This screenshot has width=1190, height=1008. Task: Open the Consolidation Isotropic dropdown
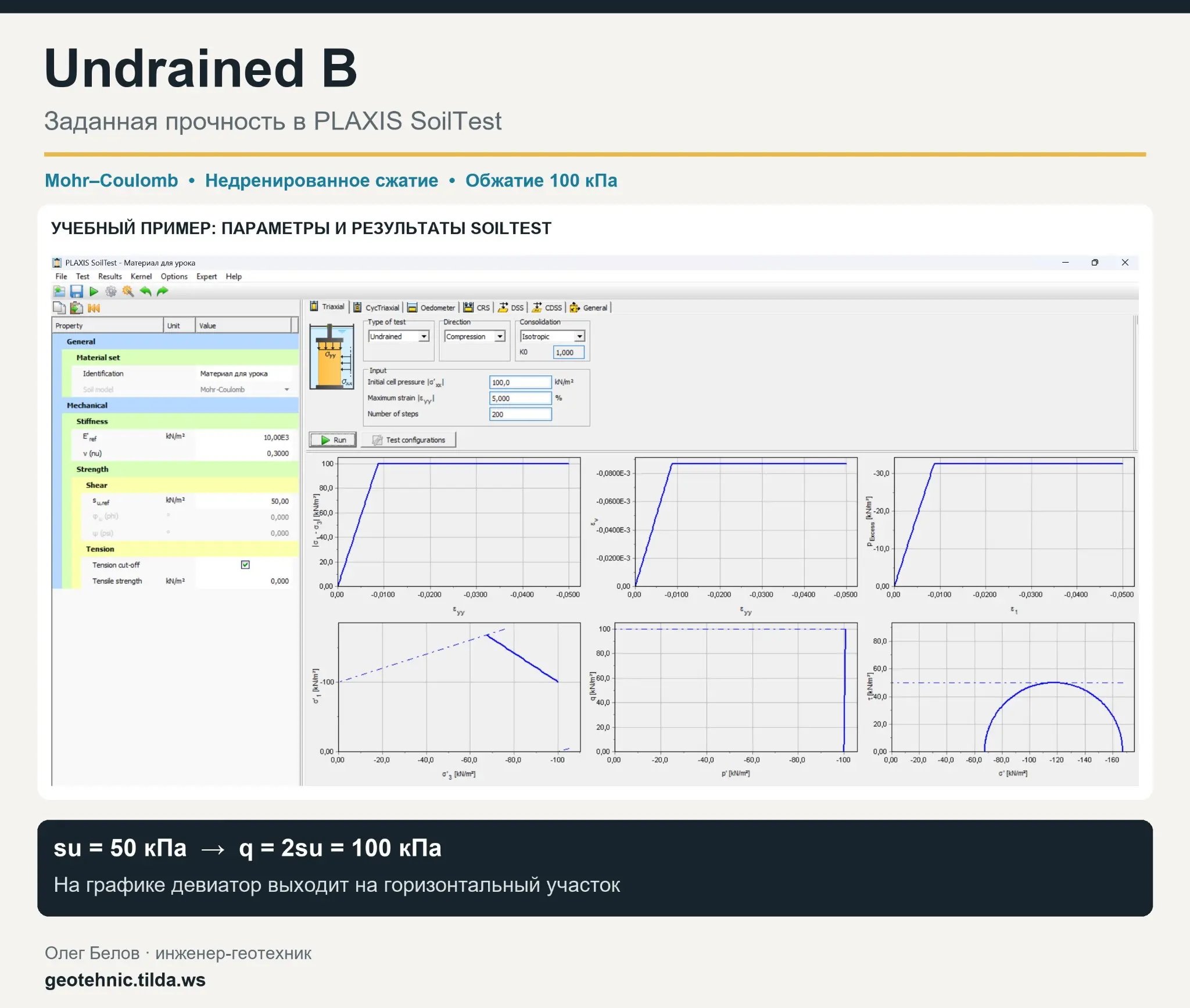553,336
